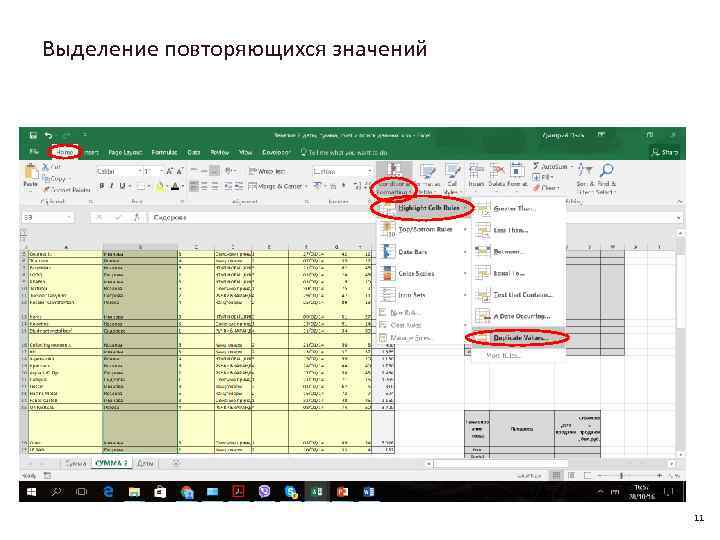Switch to the Home ribbon tab
This screenshot has width=720, height=540.
click(x=65, y=152)
